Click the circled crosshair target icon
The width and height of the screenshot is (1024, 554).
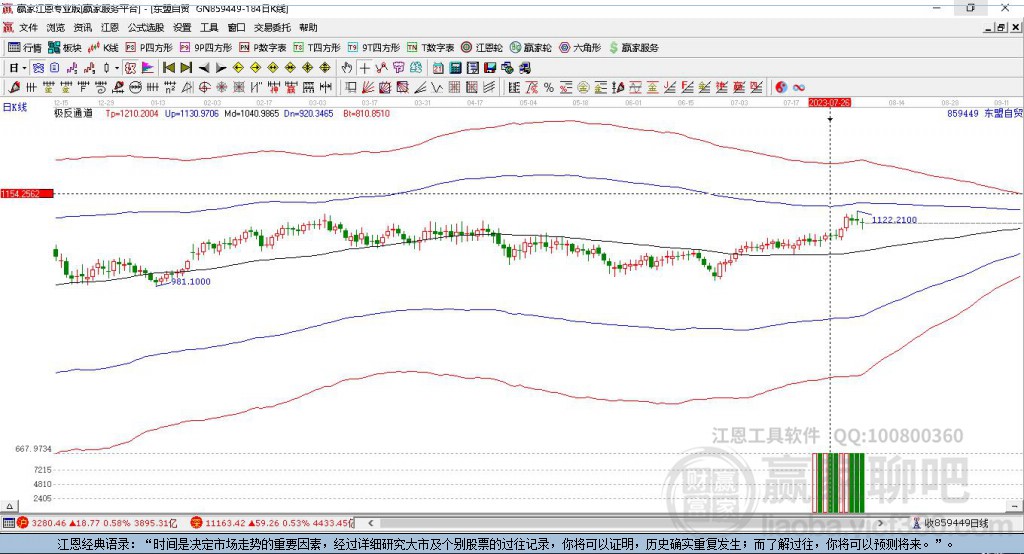pos(204,87)
